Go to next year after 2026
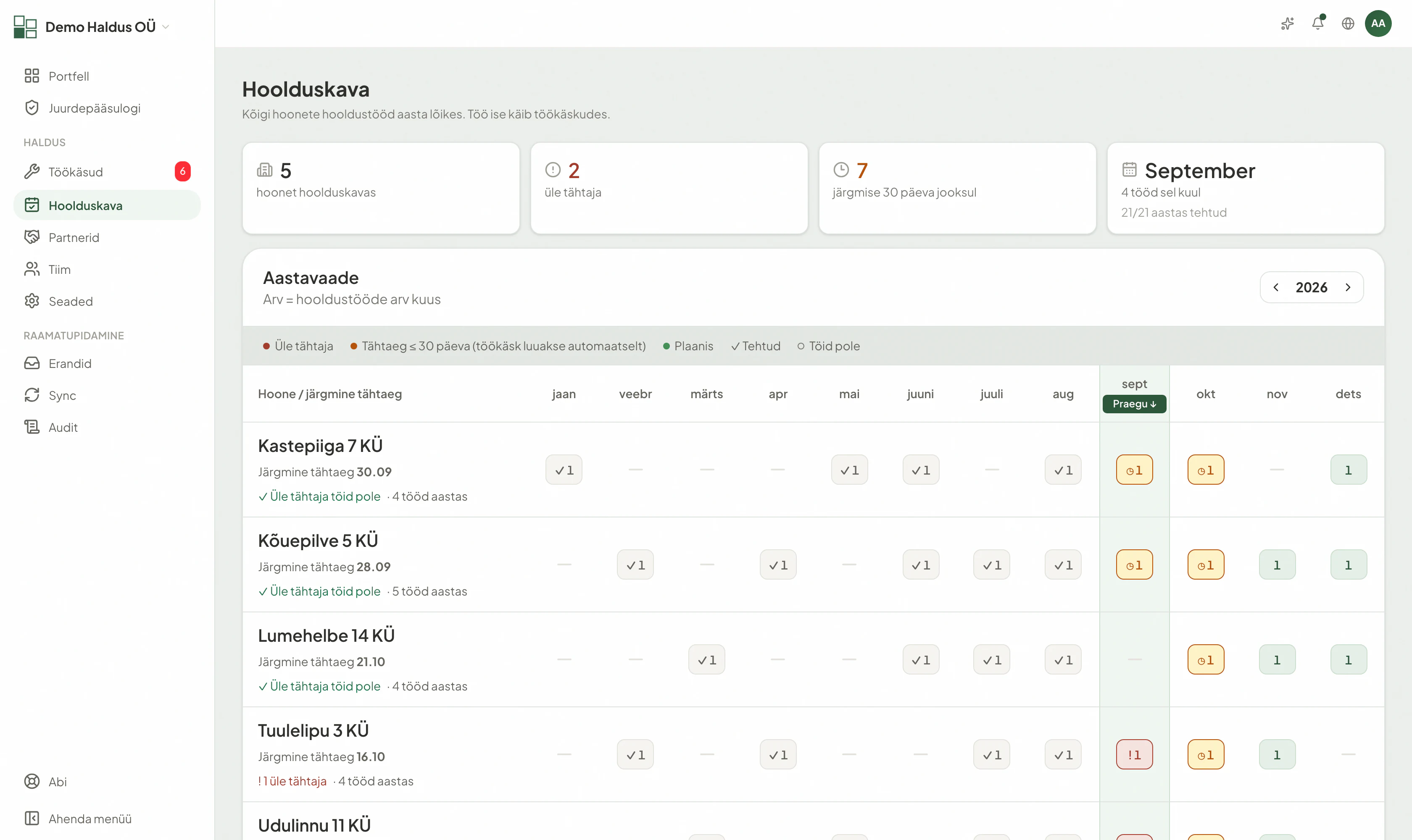 [x=1348, y=288]
